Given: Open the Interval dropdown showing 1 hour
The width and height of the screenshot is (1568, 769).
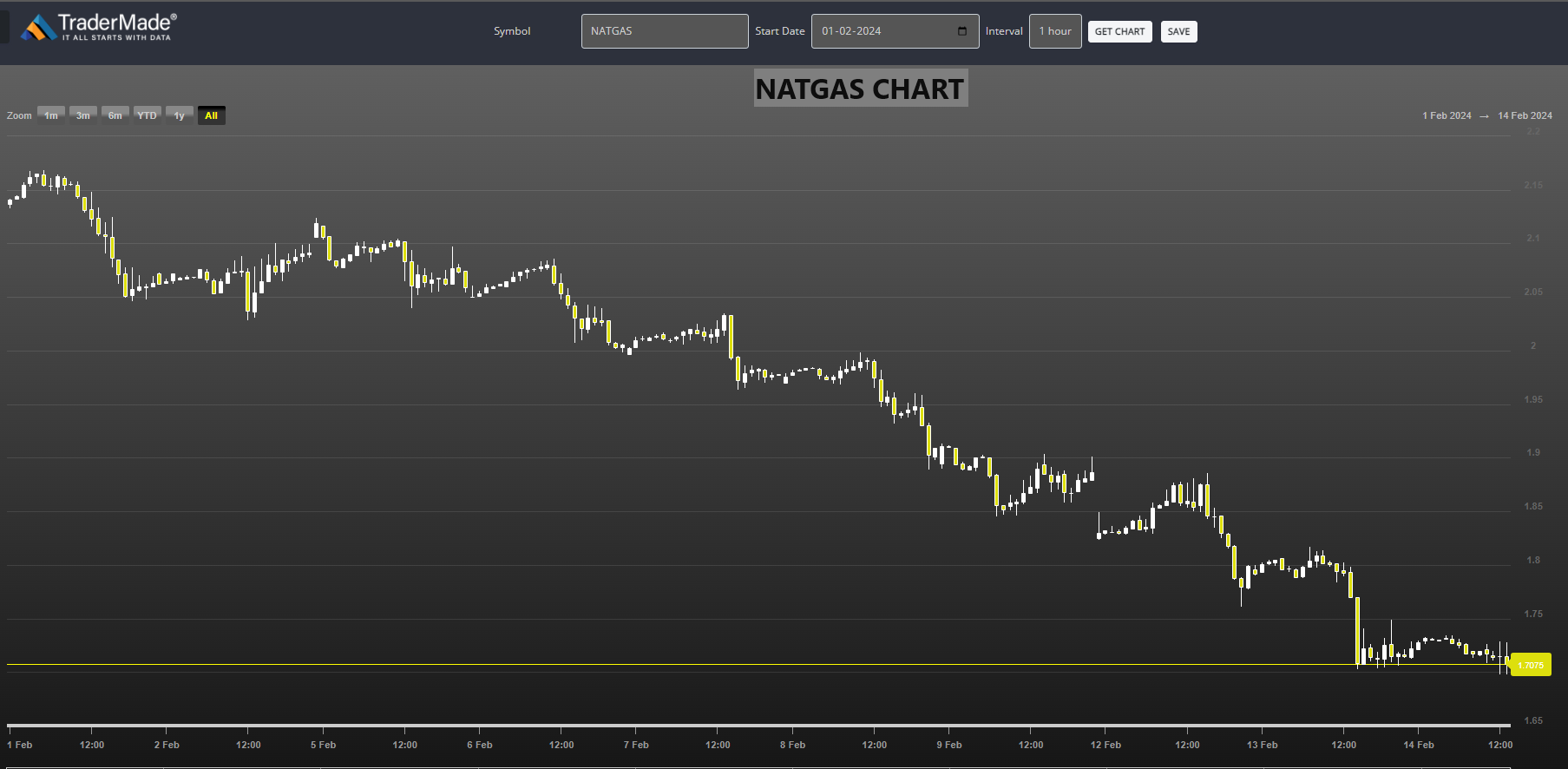Looking at the screenshot, I should coord(1055,31).
